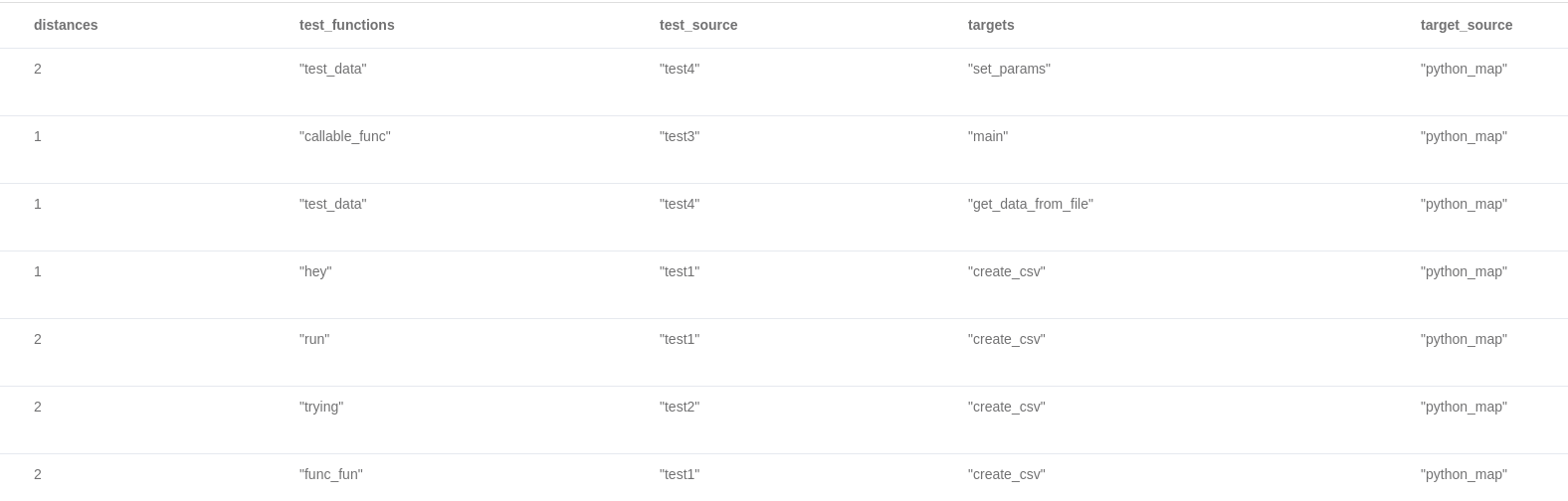Screen dimensions: 1568x501
Task: Select the "callable_func" test function cell
Action: (x=344, y=136)
